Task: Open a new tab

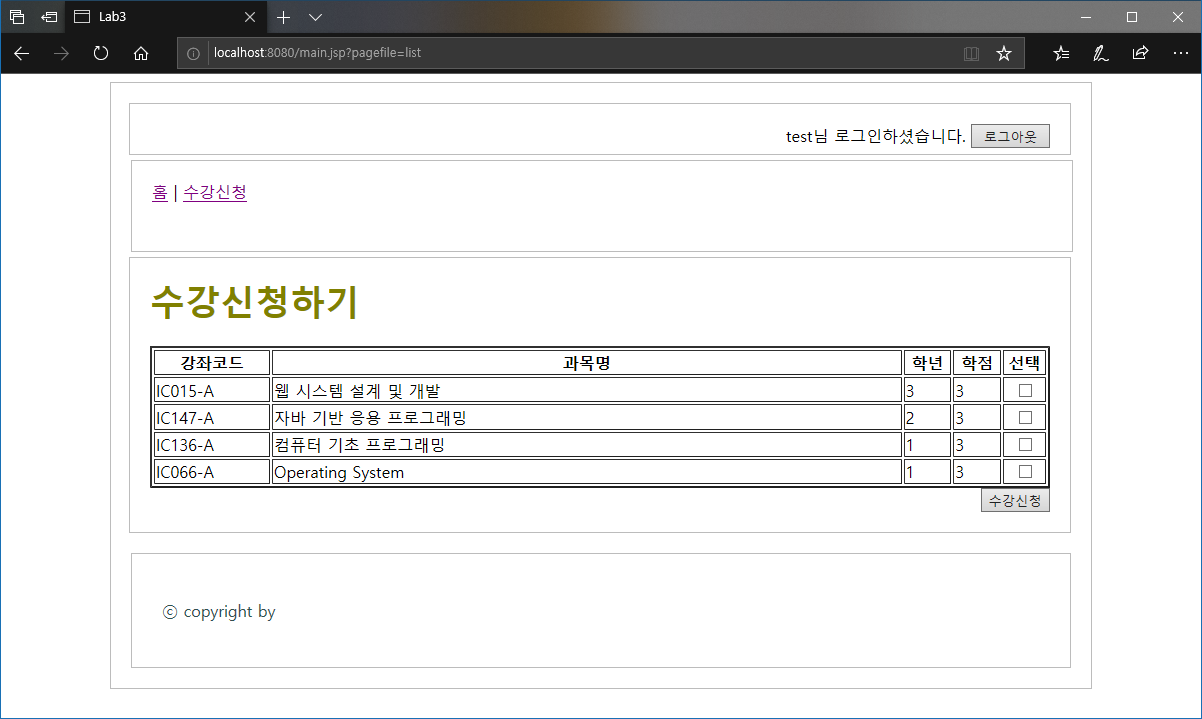Action: click(x=284, y=17)
